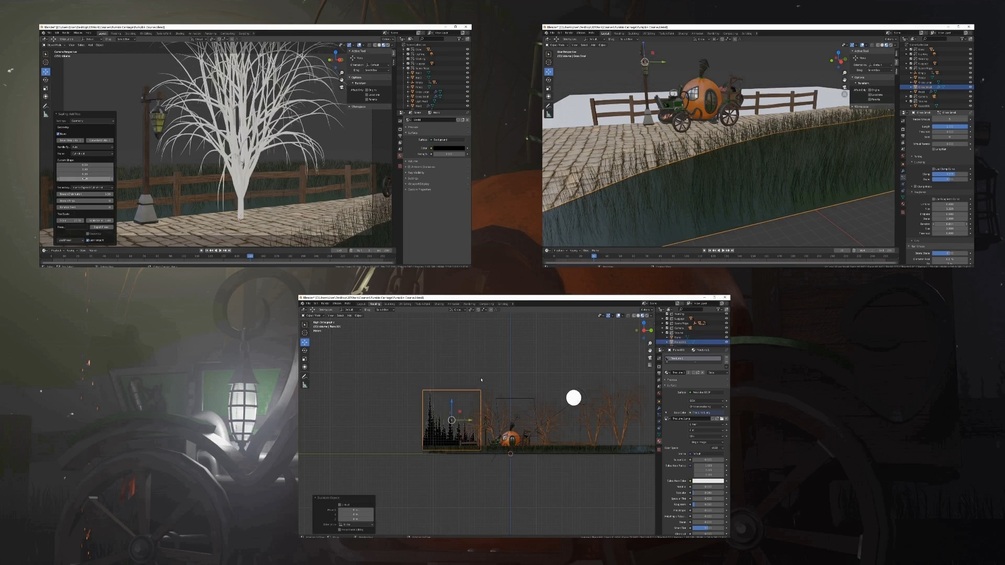
Task: Switch to Modeling workspace tab in bottom window
Action: pyautogui.click(x=375, y=304)
